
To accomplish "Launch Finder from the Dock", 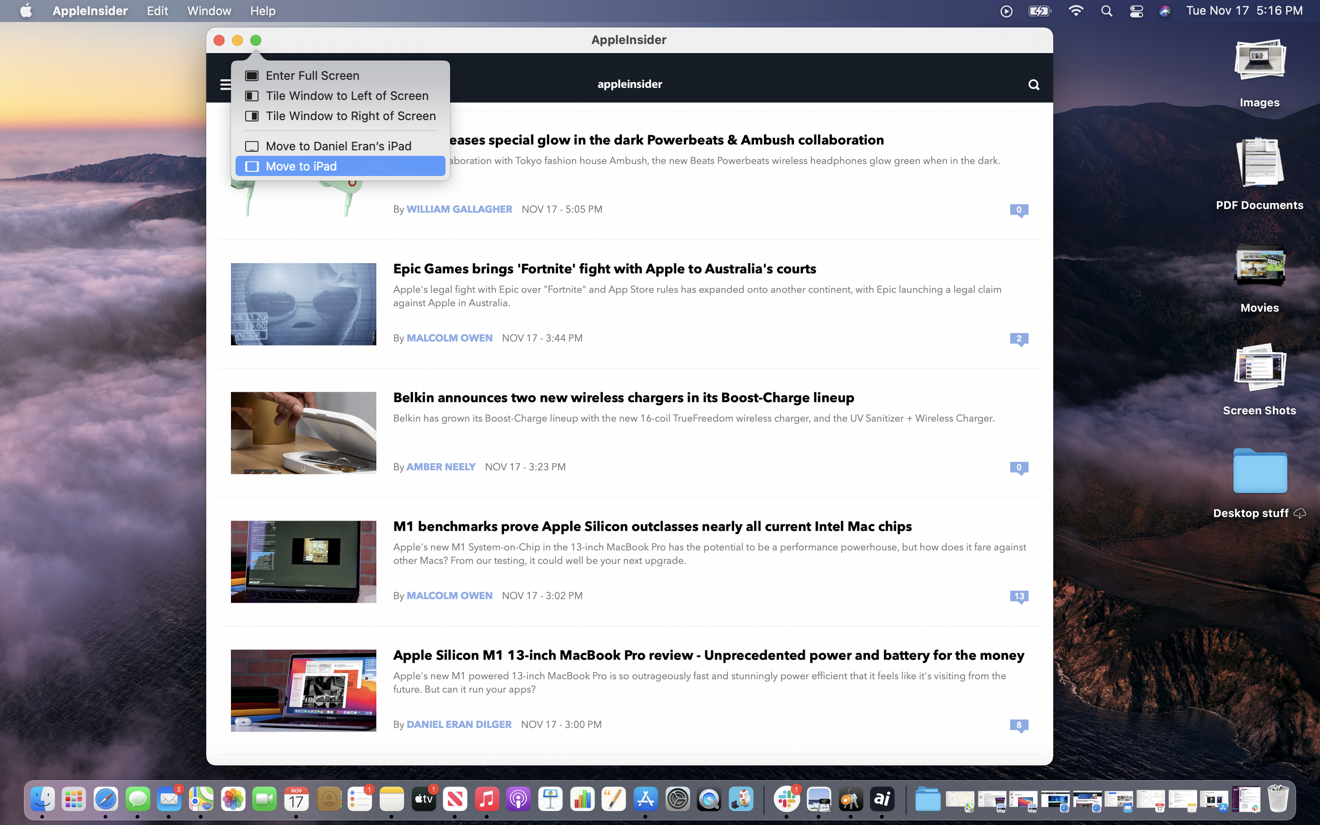I will [42, 799].
